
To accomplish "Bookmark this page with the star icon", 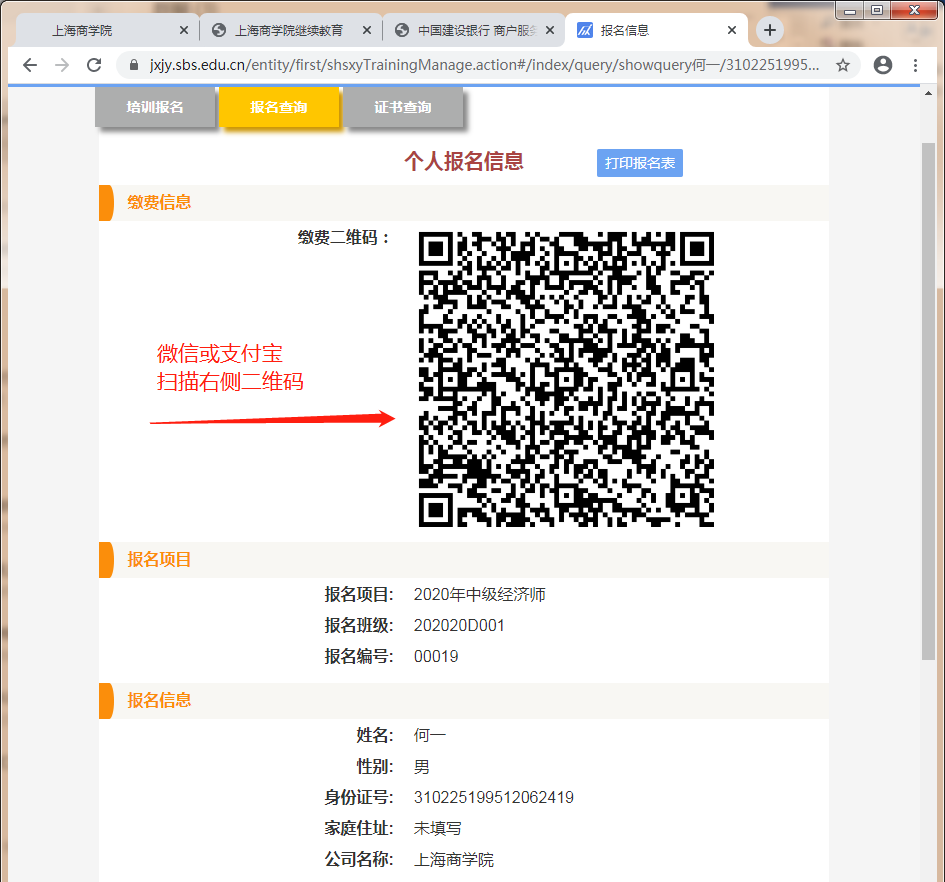I will click(x=843, y=65).
